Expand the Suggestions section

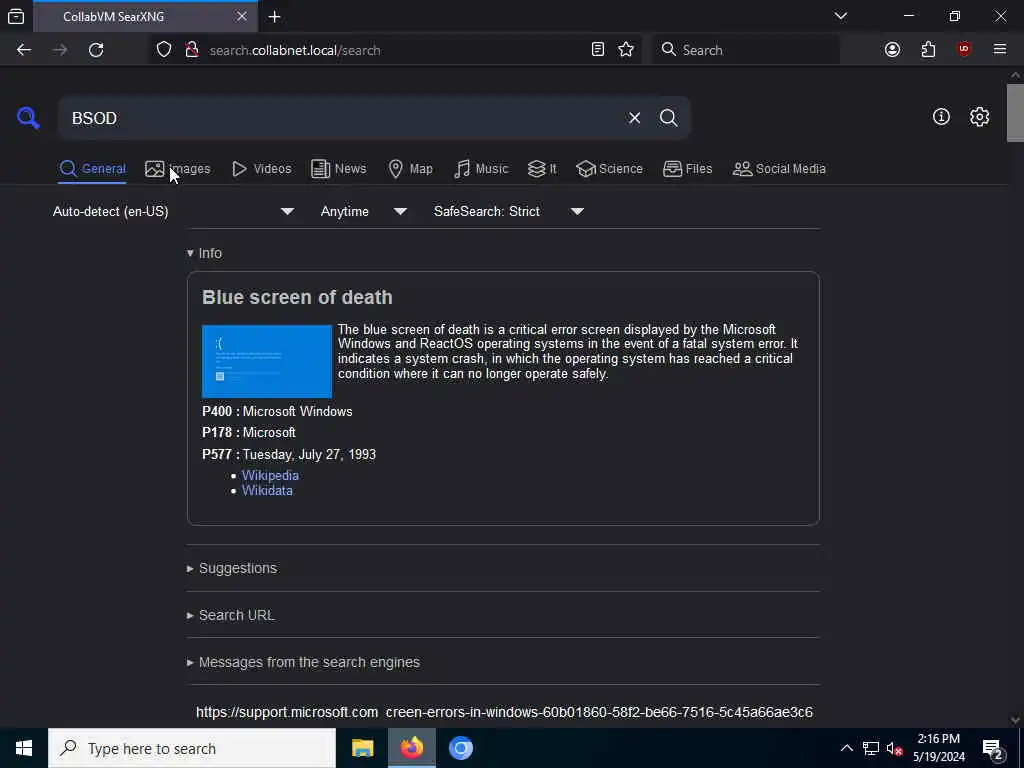pyautogui.click(x=232, y=568)
